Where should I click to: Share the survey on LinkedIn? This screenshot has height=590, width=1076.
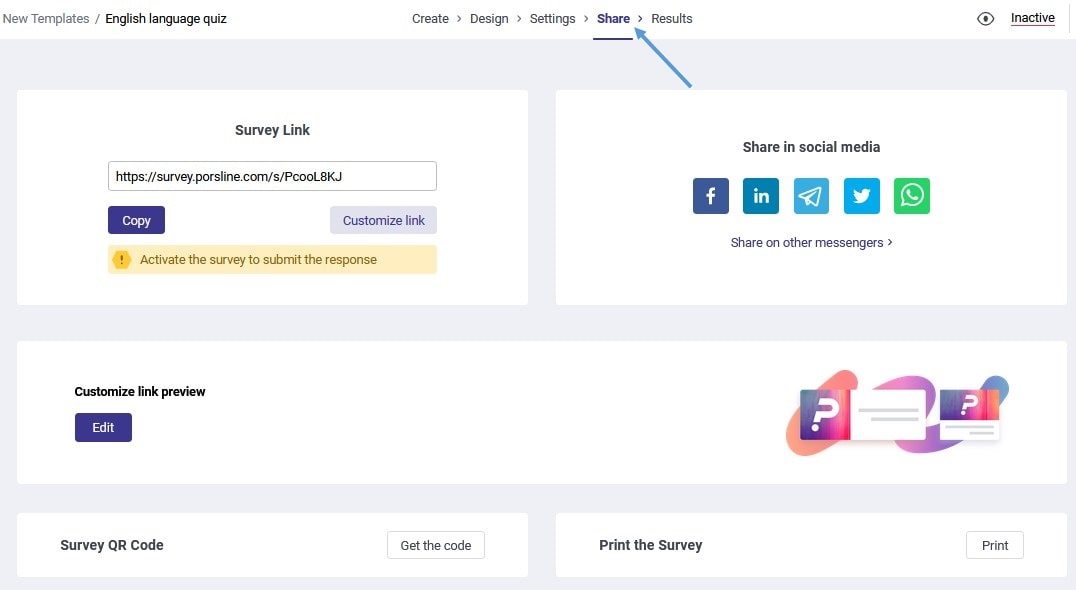tap(761, 196)
